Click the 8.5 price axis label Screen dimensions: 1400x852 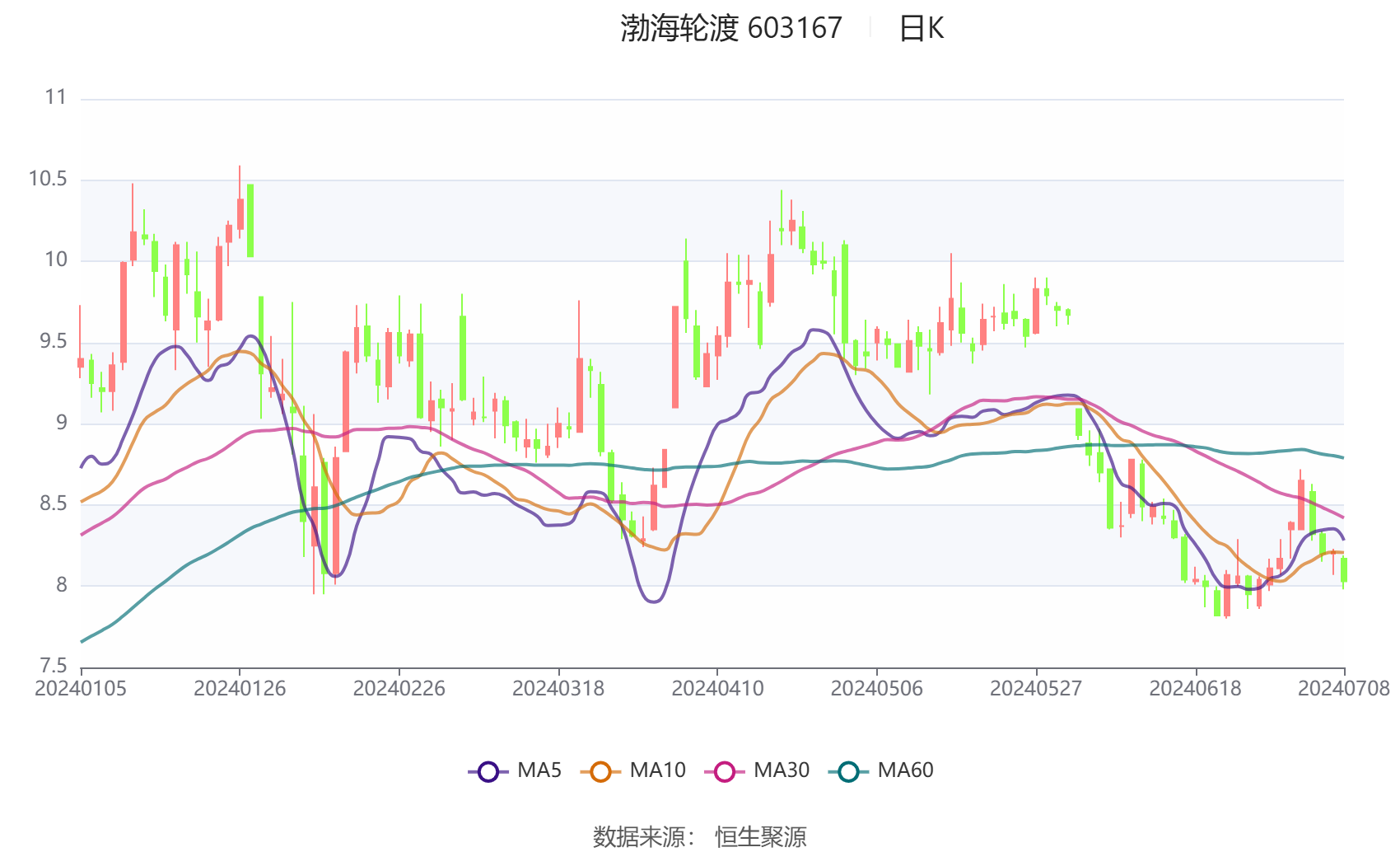(54, 503)
